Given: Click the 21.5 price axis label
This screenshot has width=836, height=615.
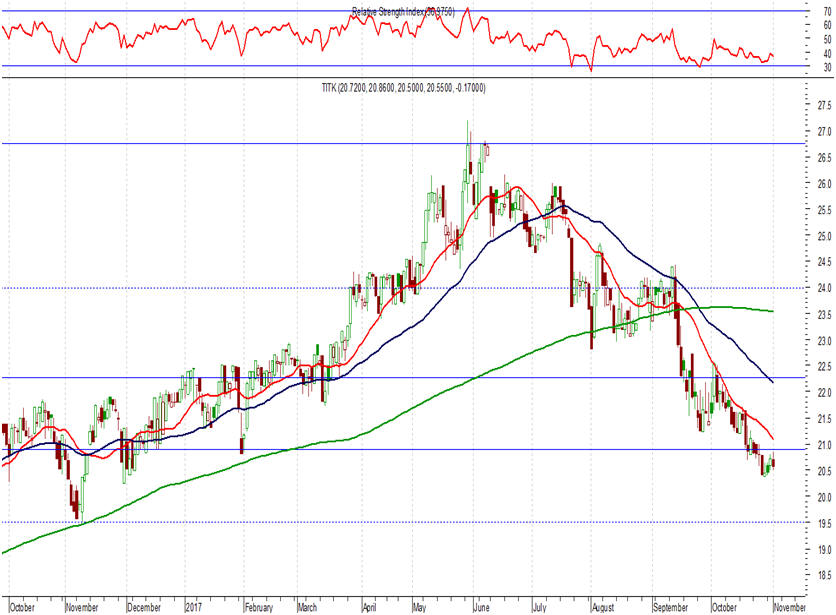Looking at the screenshot, I should click(824, 419).
